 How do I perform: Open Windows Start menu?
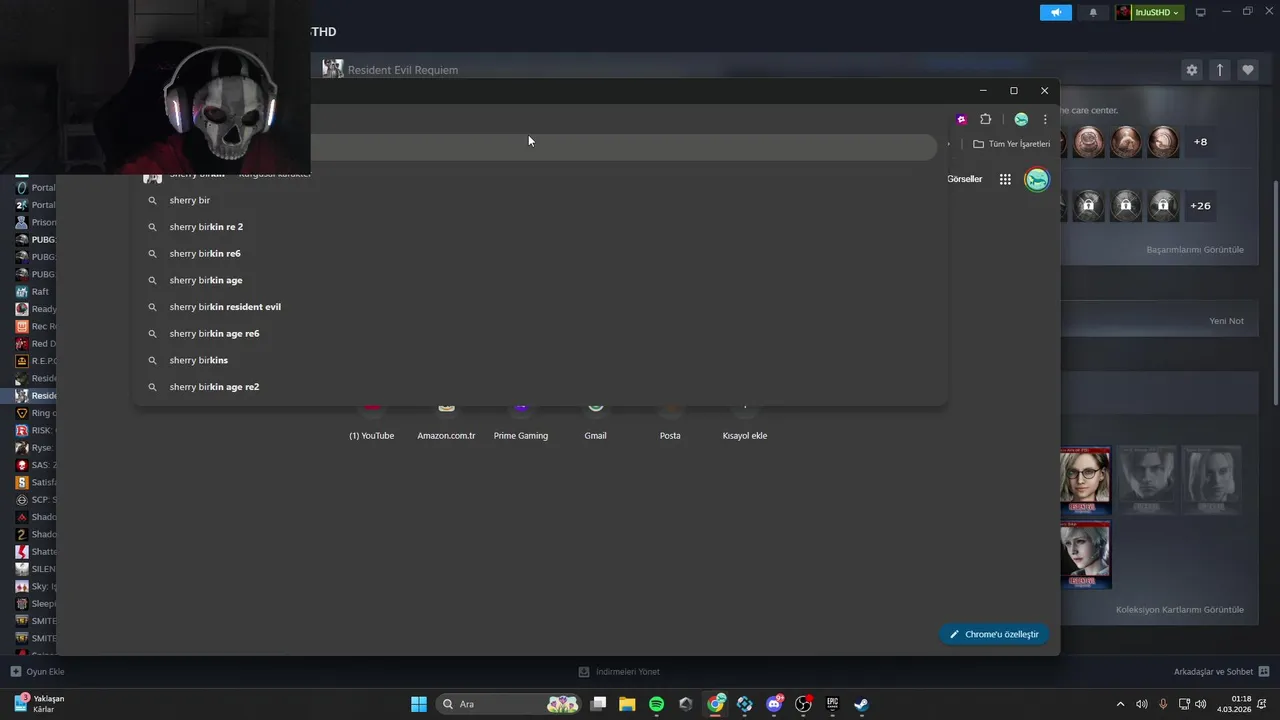tap(419, 704)
